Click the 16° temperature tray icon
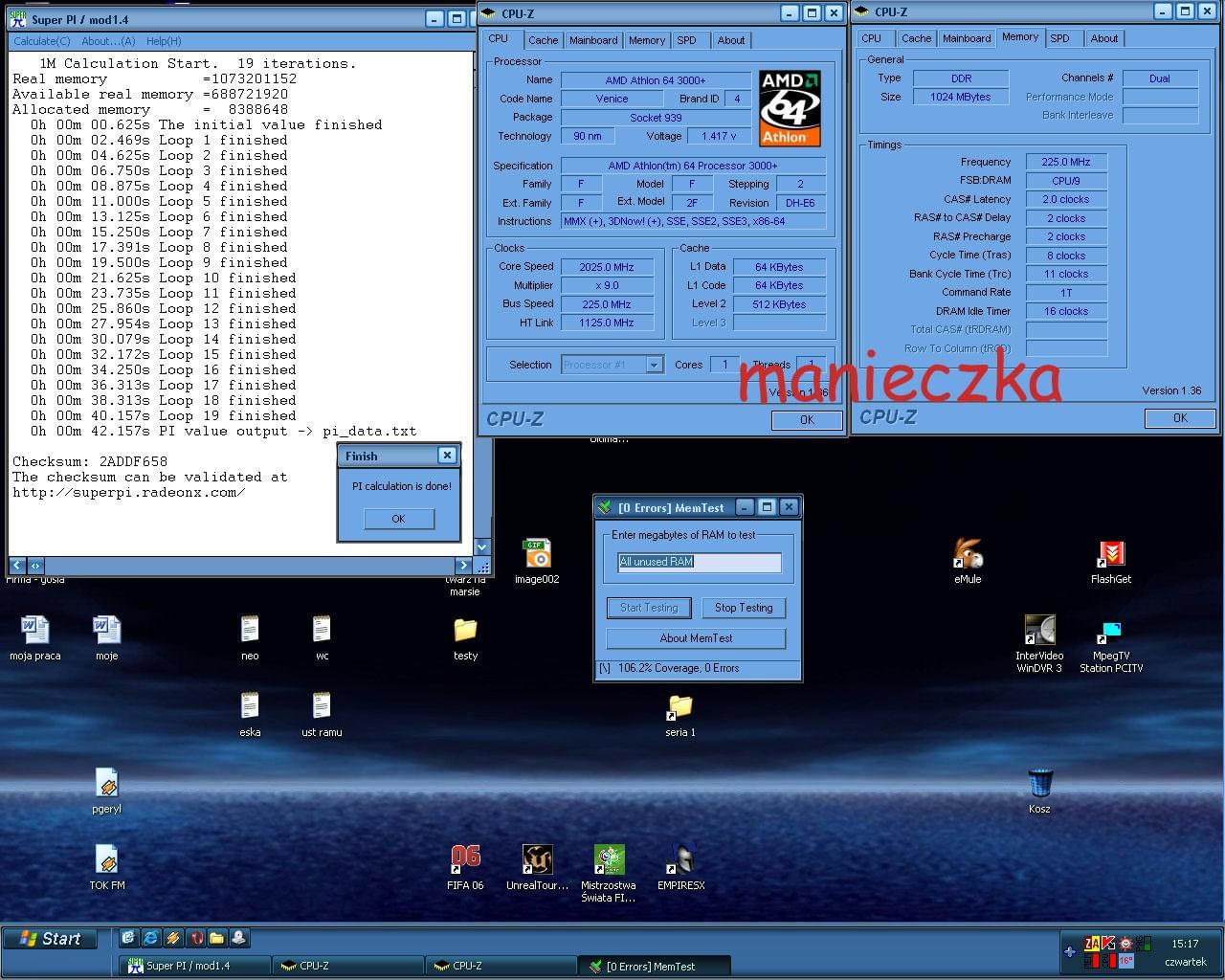Viewport: 1225px width, 980px height. tap(1126, 961)
